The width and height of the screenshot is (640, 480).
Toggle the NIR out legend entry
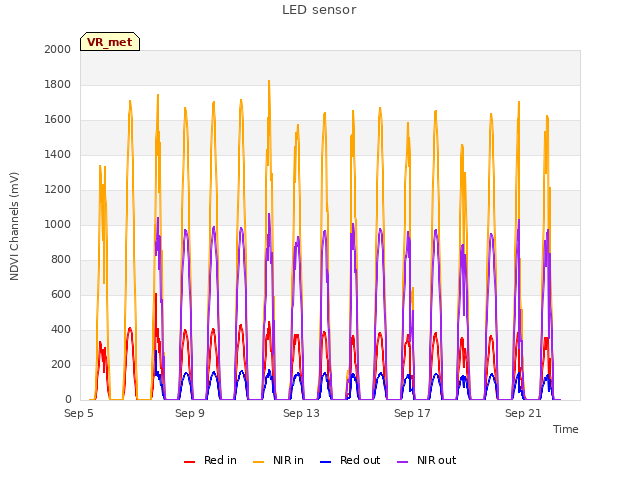[x=427, y=460]
